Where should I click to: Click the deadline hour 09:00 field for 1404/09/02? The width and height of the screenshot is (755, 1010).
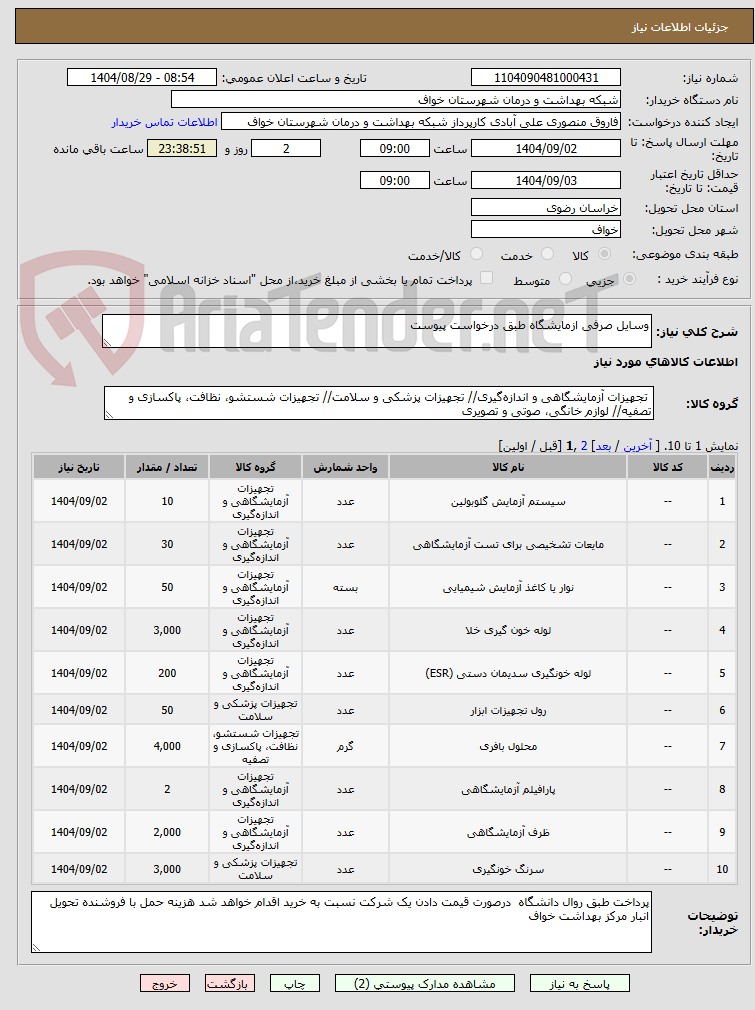pos(394,148)
